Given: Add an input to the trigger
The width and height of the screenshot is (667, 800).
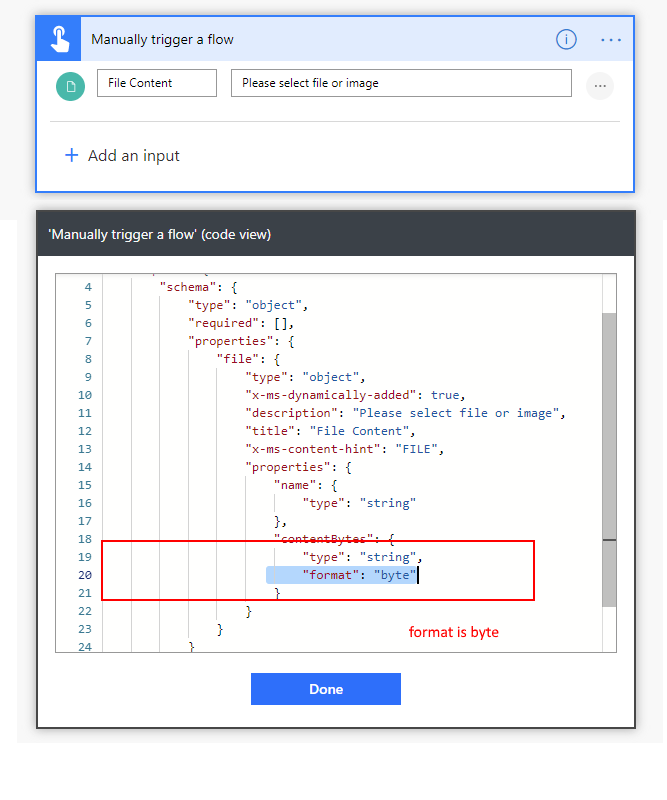Looking at the screenshot, I should (x=122, y=156).
